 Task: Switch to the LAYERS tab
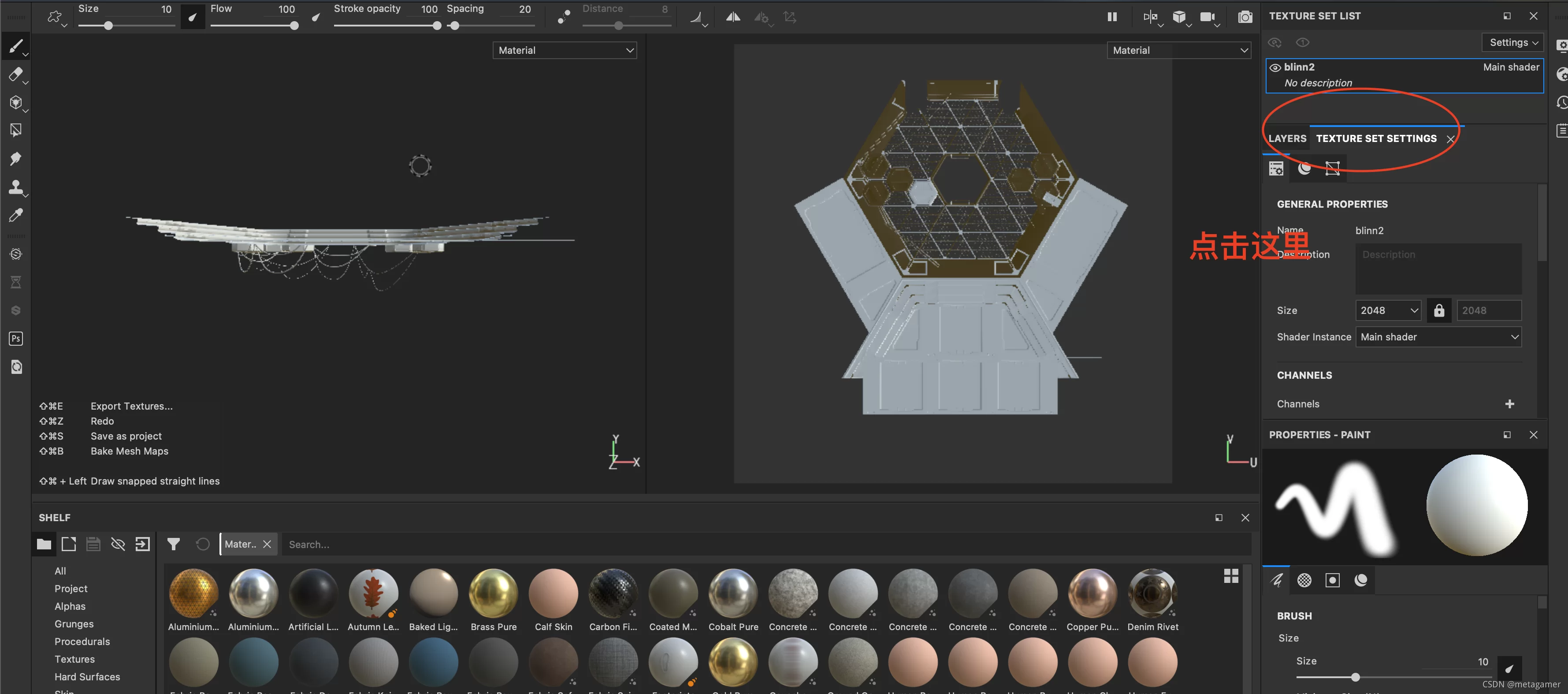click(1287, 139)
